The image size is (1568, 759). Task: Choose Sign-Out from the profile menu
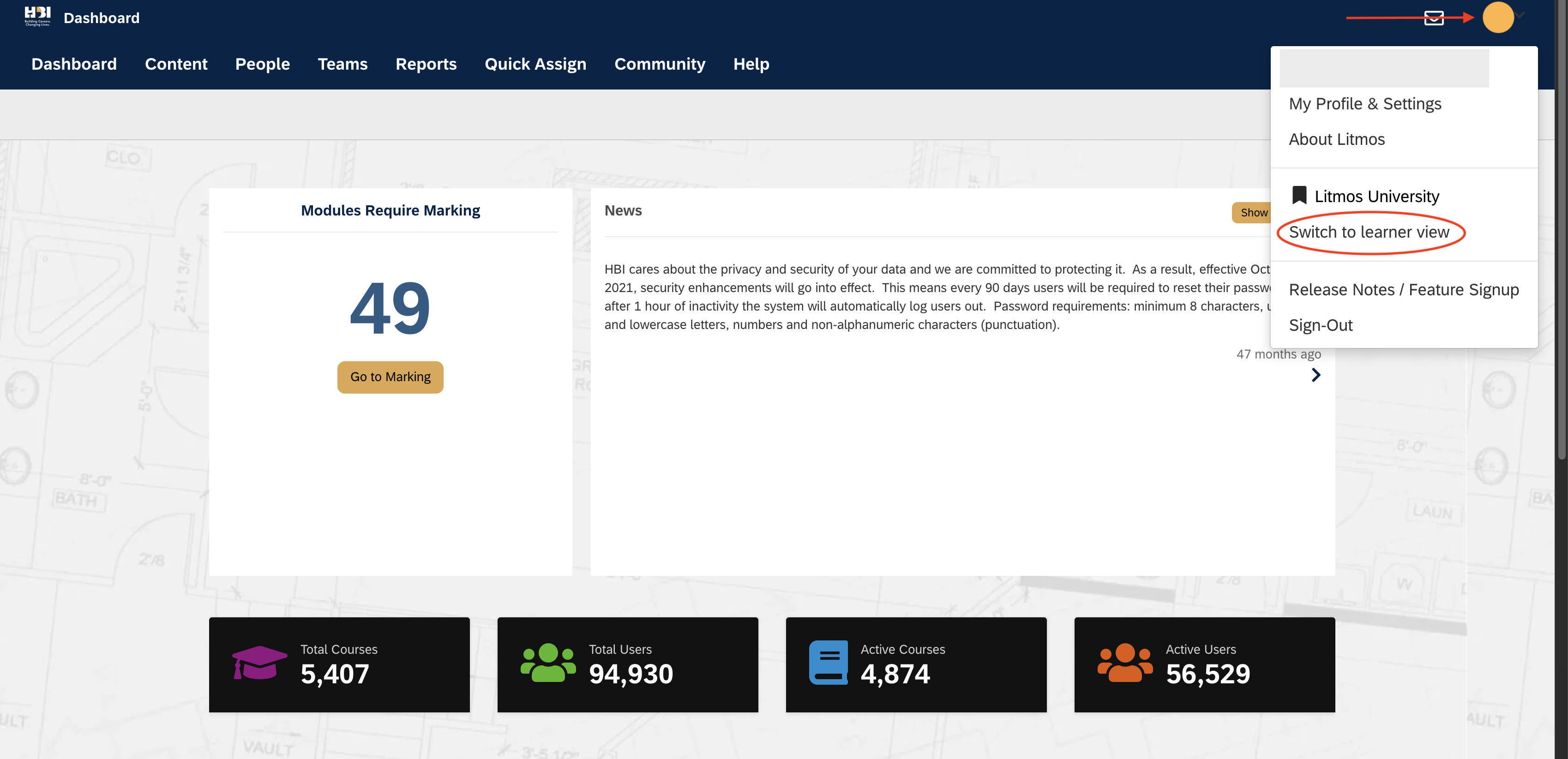tap(1320, 325)
